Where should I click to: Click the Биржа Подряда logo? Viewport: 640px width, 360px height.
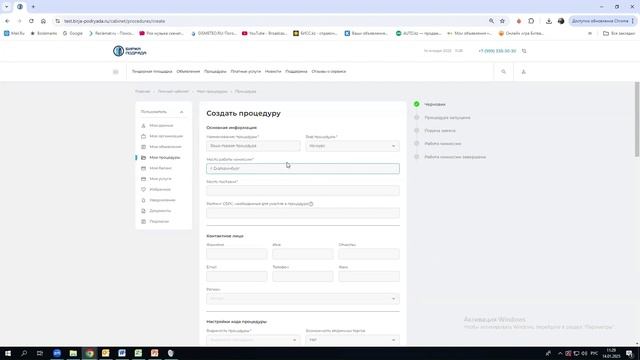coord(129,51)
